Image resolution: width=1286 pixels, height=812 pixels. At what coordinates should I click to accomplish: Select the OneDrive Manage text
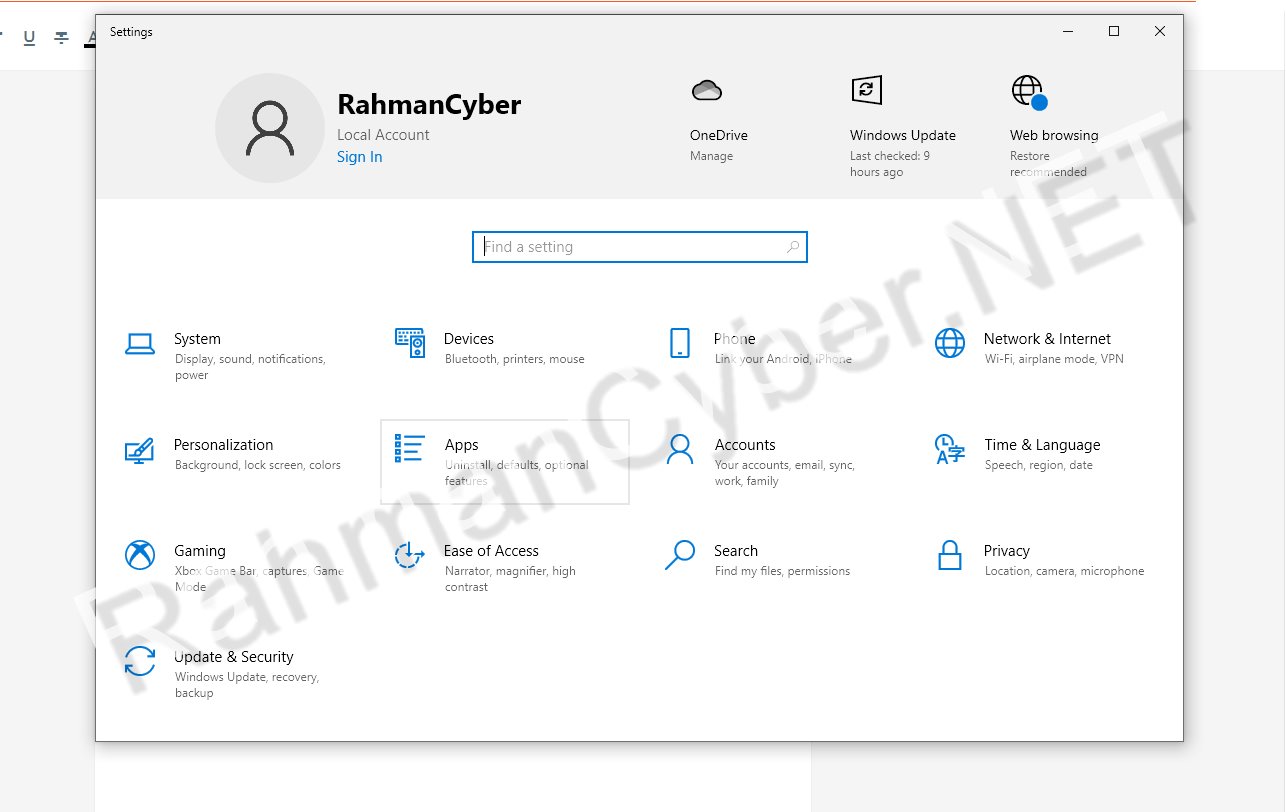(711, 156)
